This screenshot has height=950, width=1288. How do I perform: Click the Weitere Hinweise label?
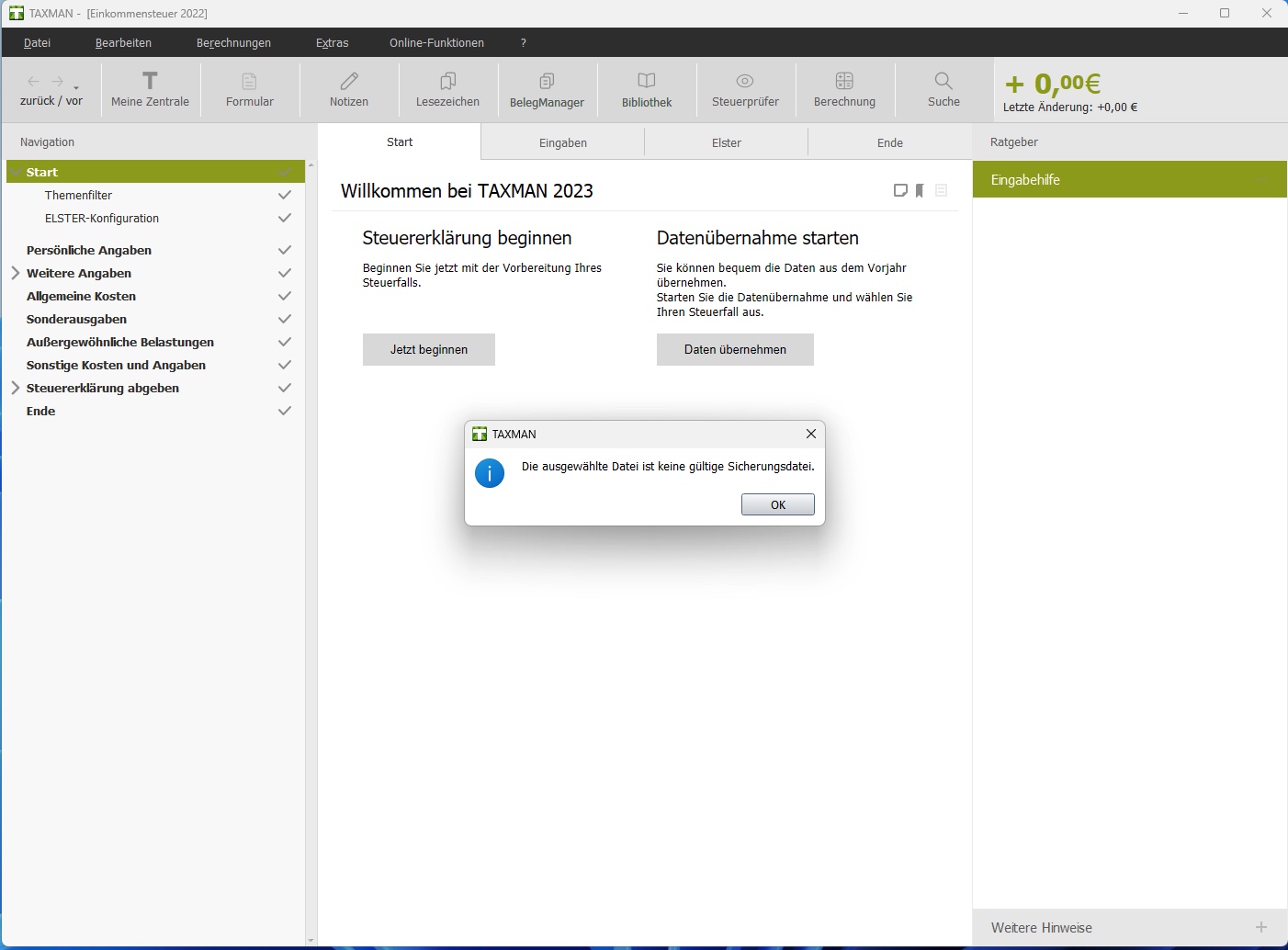click(x=1042, y=928)
